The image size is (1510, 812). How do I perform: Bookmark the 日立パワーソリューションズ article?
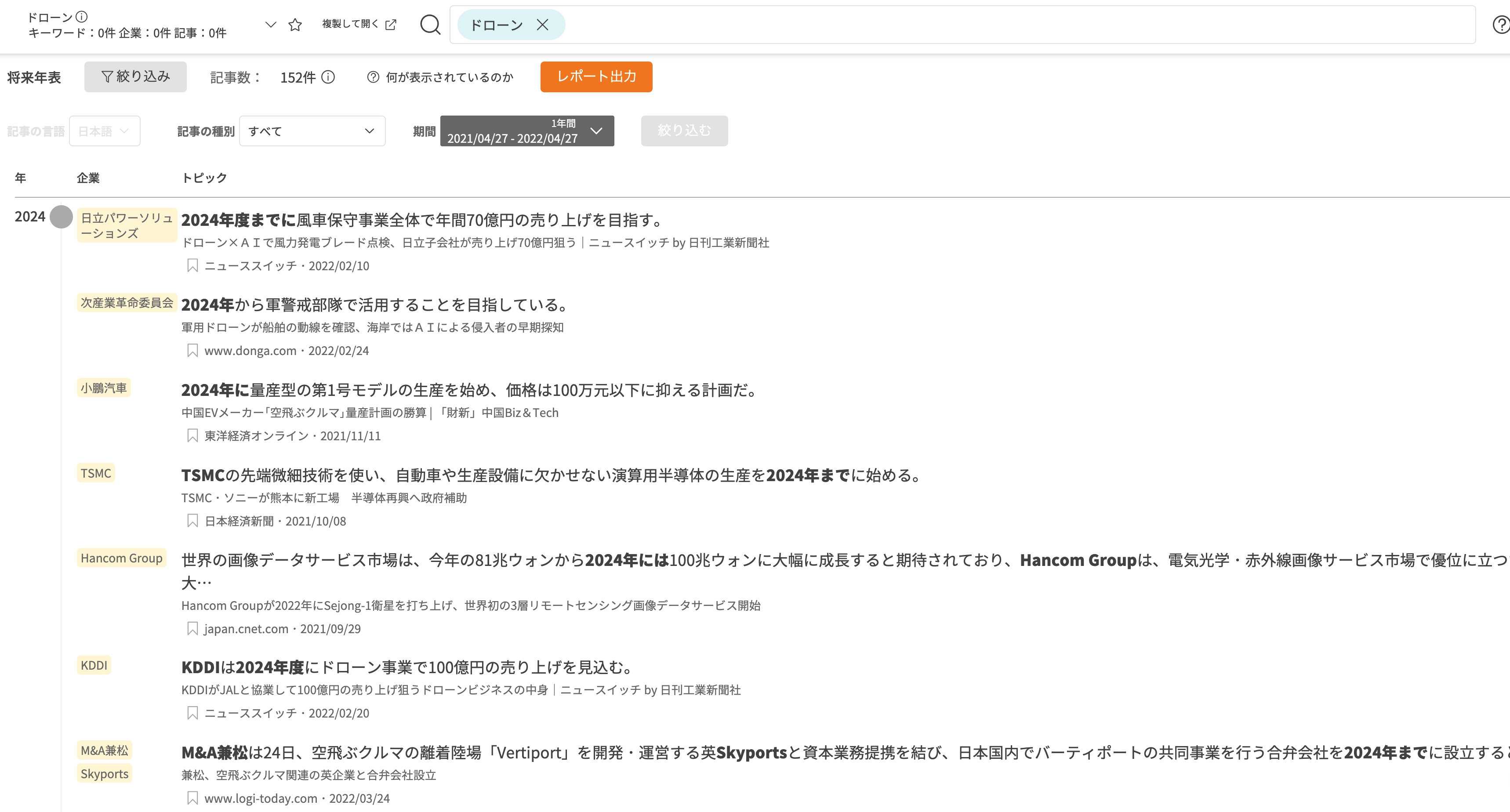(x=192, y=265)
